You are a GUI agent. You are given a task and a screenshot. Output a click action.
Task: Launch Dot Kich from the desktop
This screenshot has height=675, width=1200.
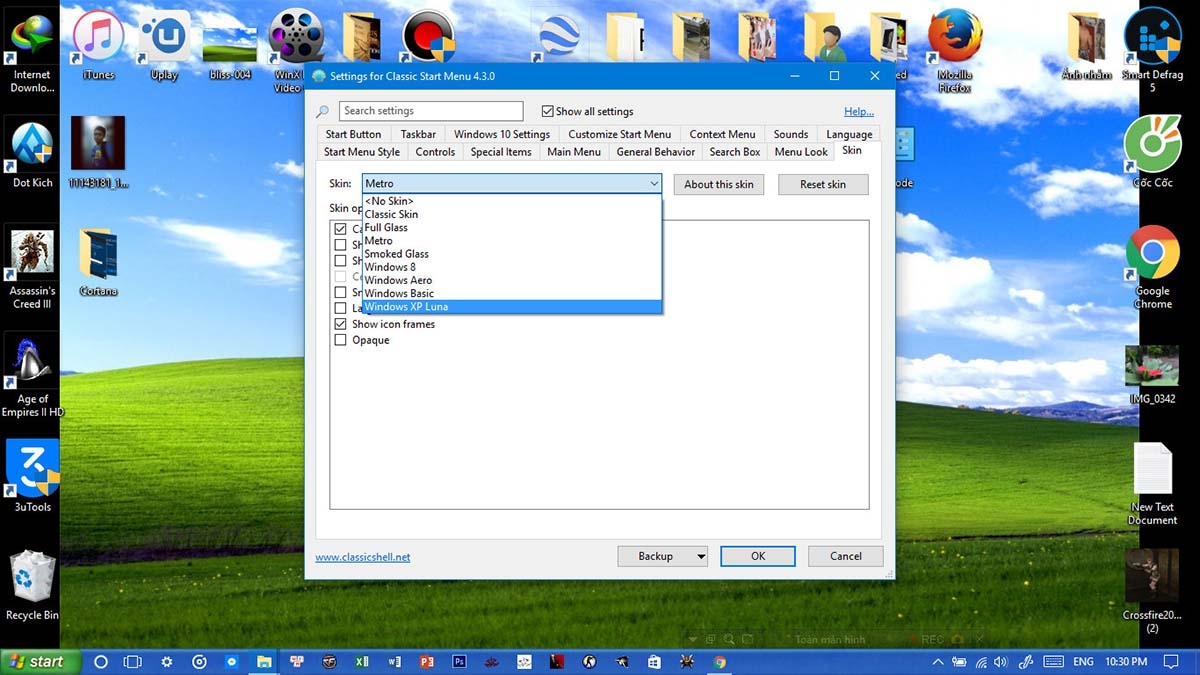[32, 155]
